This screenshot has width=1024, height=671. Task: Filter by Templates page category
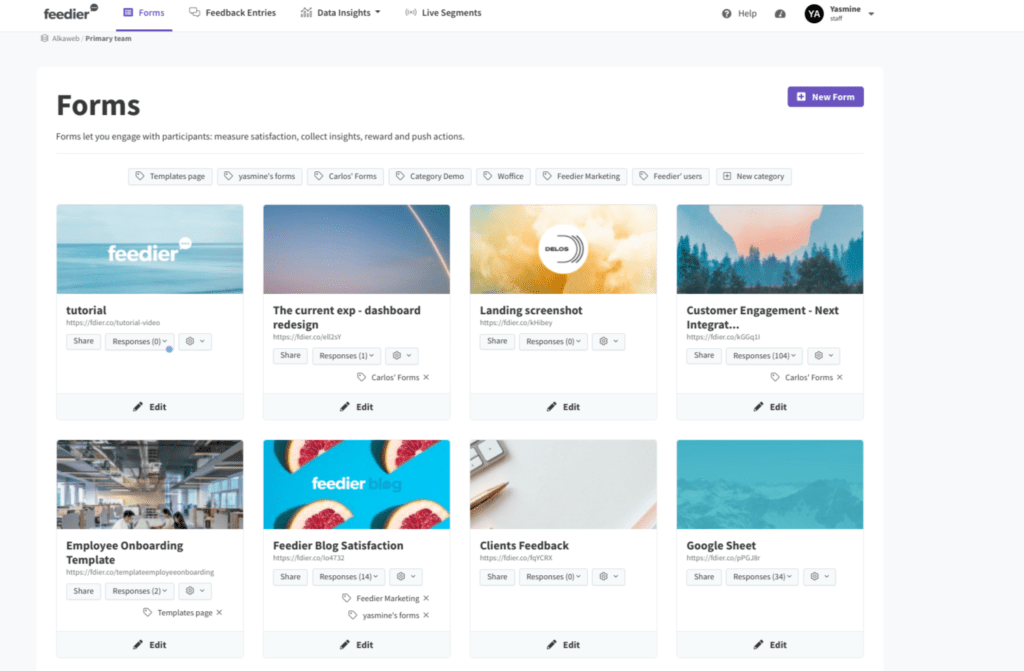(x=170, y=176)
